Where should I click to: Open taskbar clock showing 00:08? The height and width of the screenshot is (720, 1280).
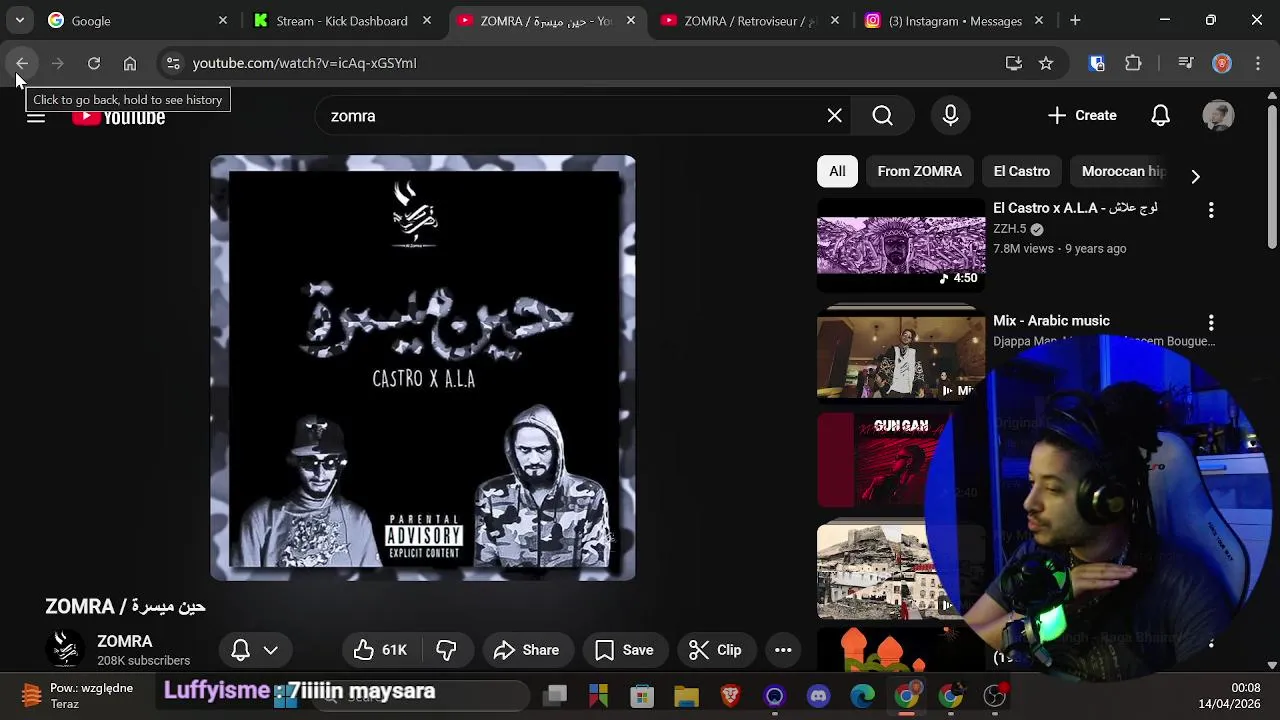[1230, 696]
